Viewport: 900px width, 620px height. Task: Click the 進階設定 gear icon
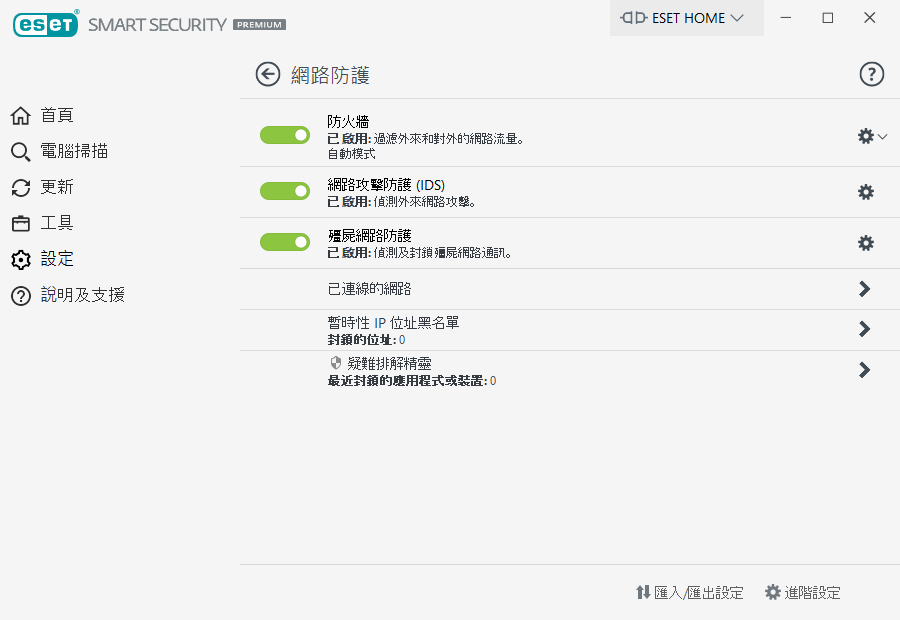pyautogui.click(x=772, y=592)
